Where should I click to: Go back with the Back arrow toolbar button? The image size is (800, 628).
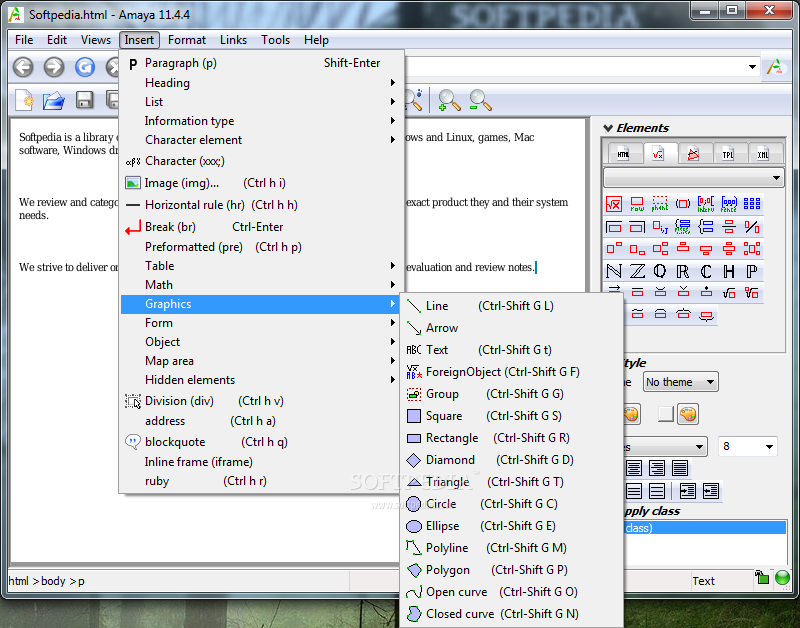coord(23,67)
